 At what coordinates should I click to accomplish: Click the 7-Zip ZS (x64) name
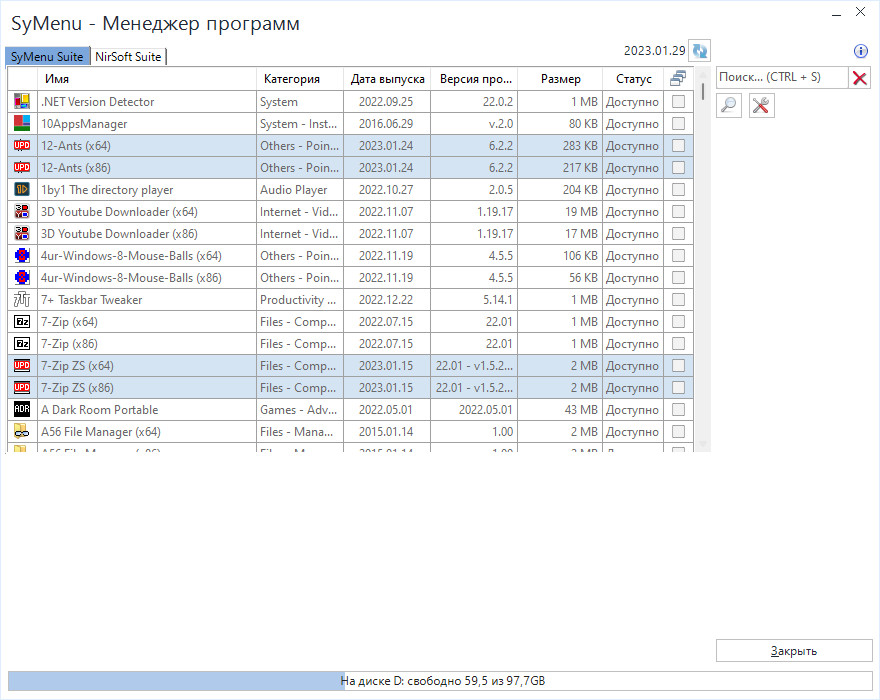pos(77,366)
